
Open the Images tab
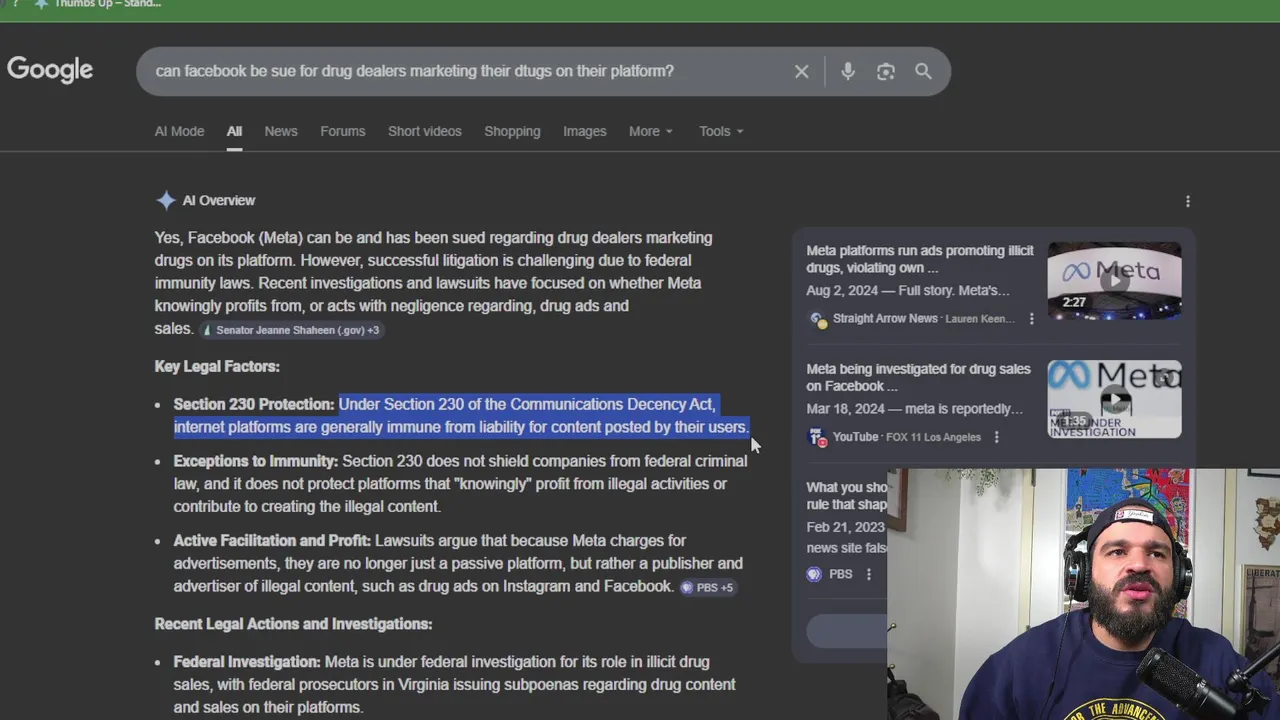[x=584, y=131]
